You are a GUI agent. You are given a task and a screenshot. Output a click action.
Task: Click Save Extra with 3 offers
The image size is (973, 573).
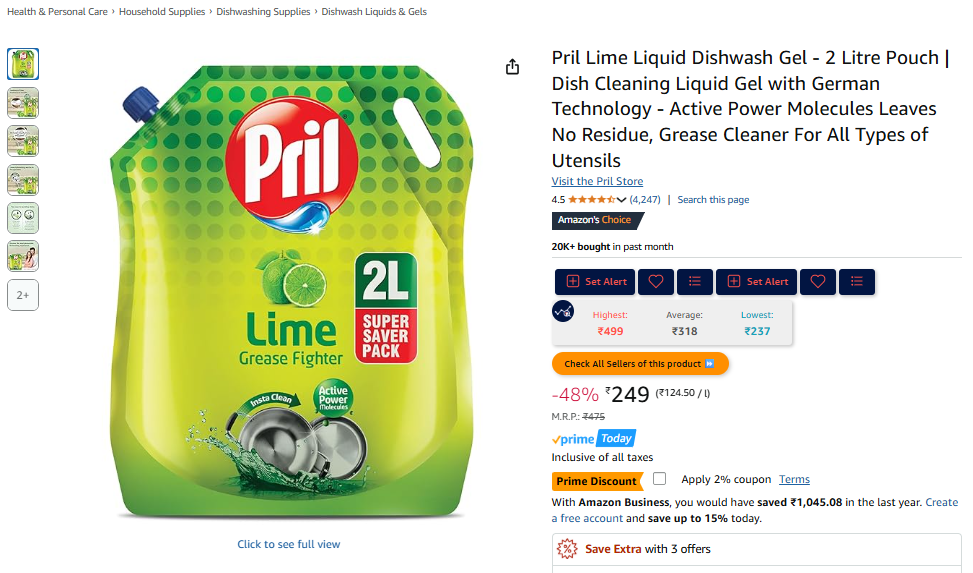[647, 549]
